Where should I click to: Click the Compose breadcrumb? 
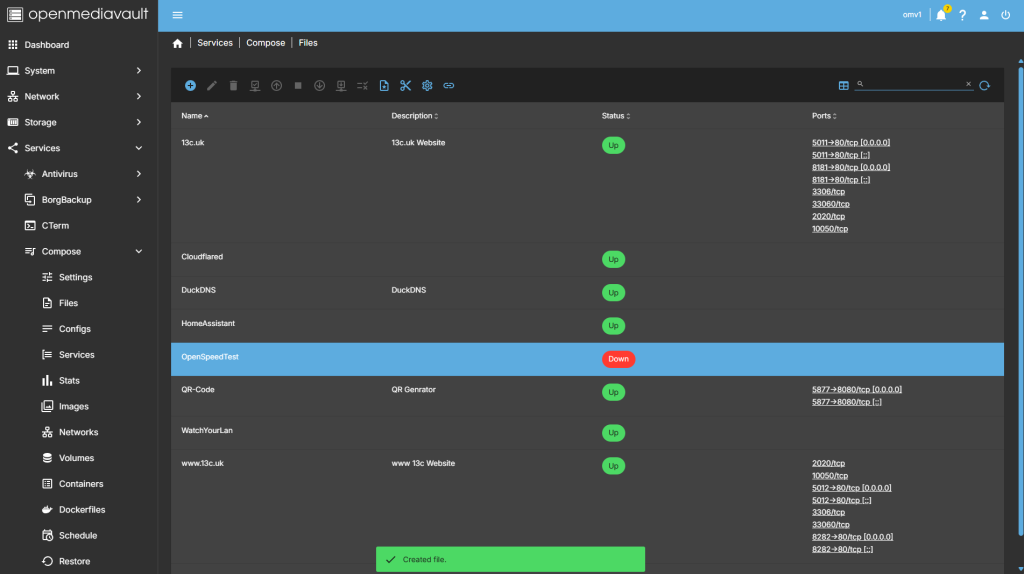[266, 43]
